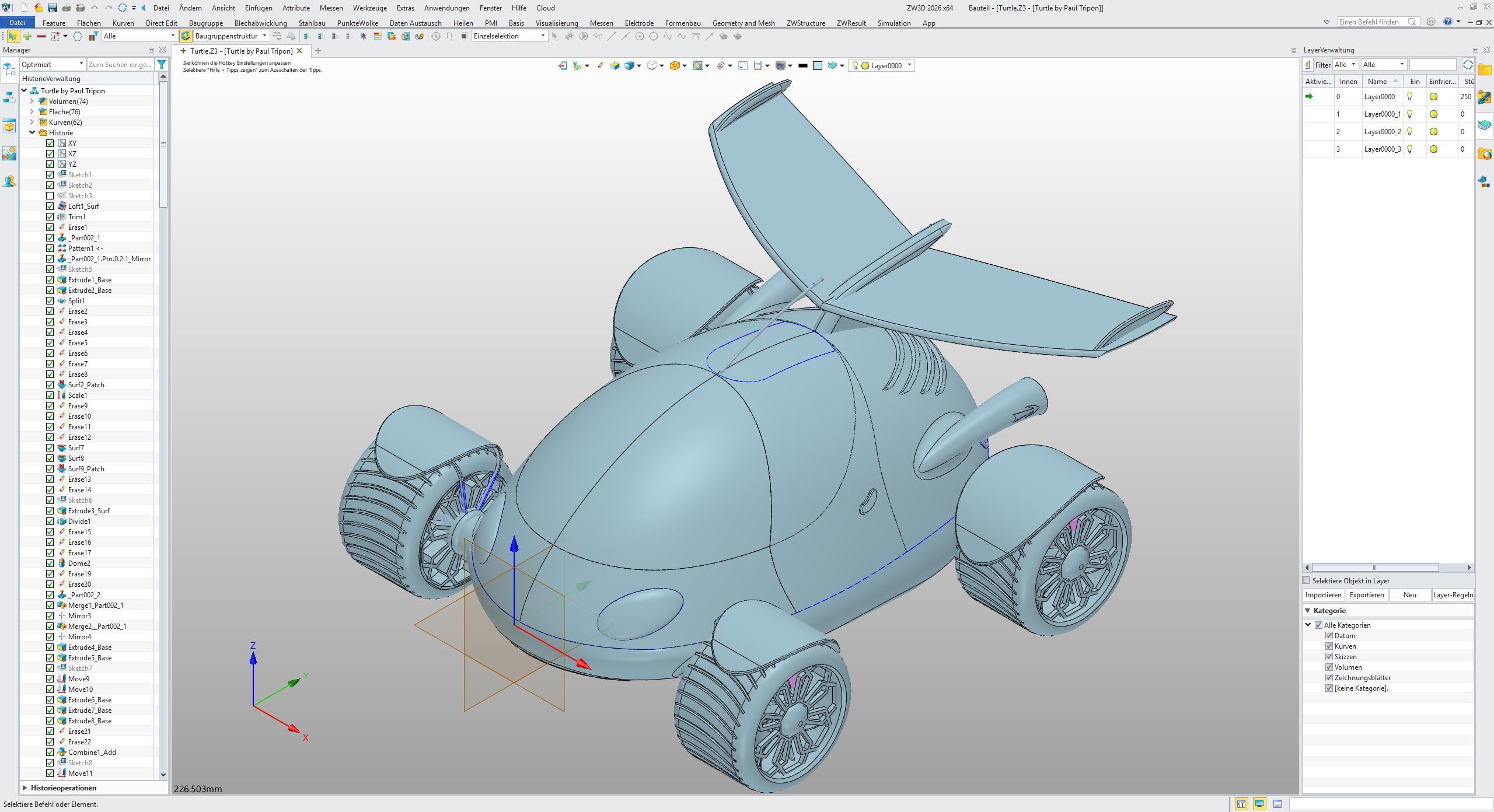Uncheck the Datum category checkbox

click(x=1329, y=635)
